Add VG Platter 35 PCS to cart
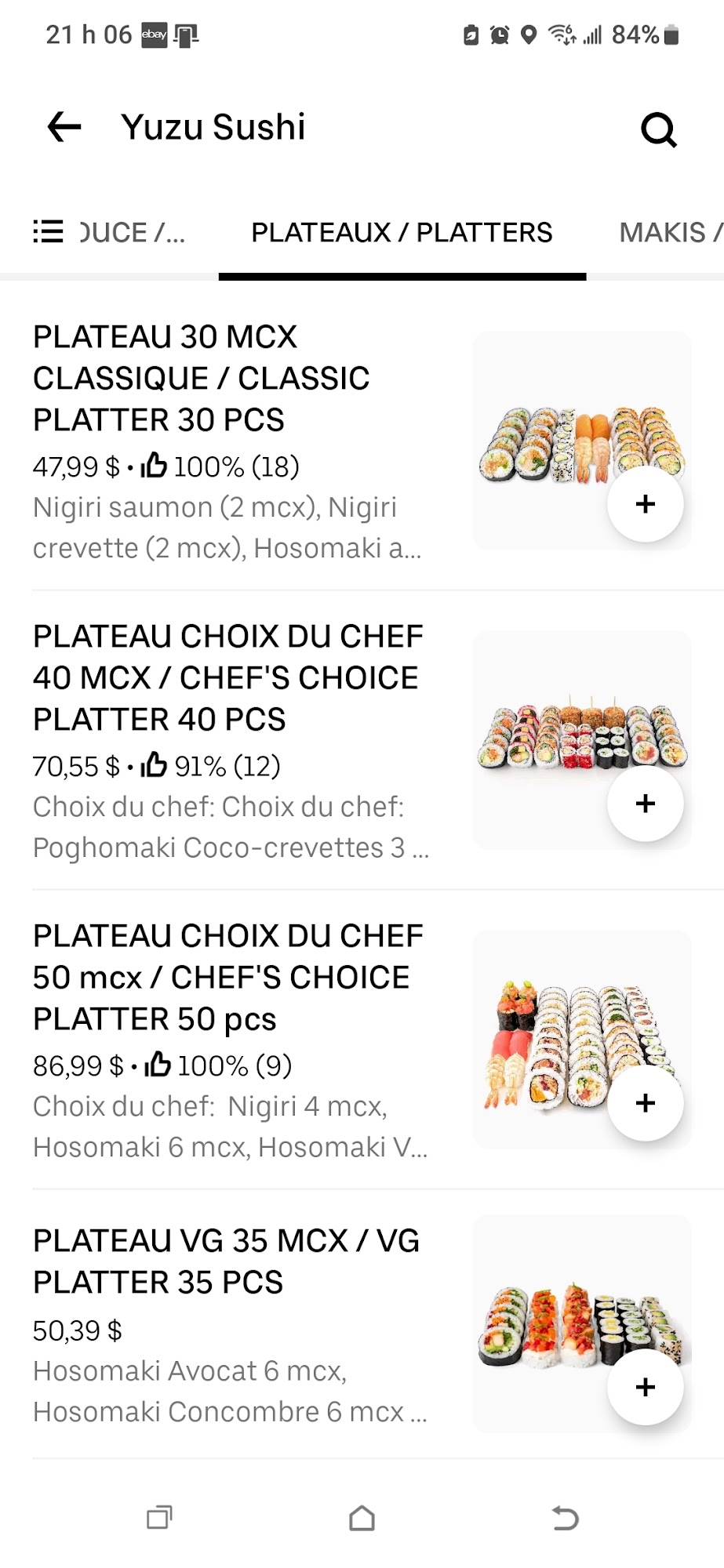This screenshot has width=724, height=1568. click(x=645, y=1387)
